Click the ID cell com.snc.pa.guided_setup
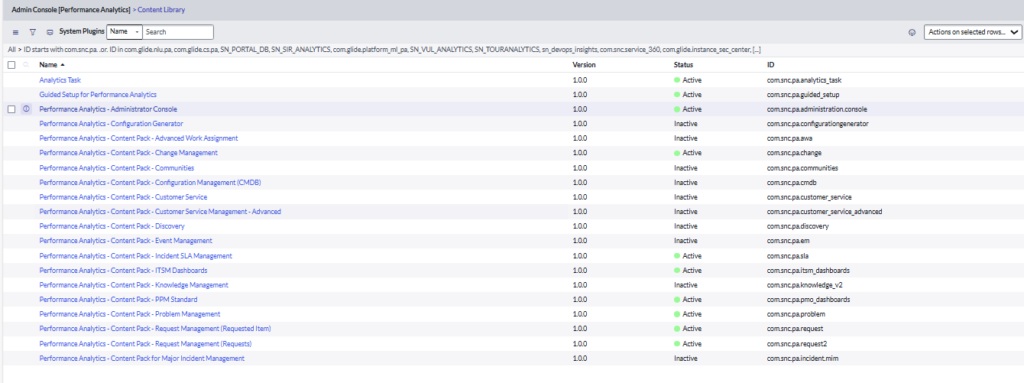This screenshot has width=1024, height=383. coord(803,95)
